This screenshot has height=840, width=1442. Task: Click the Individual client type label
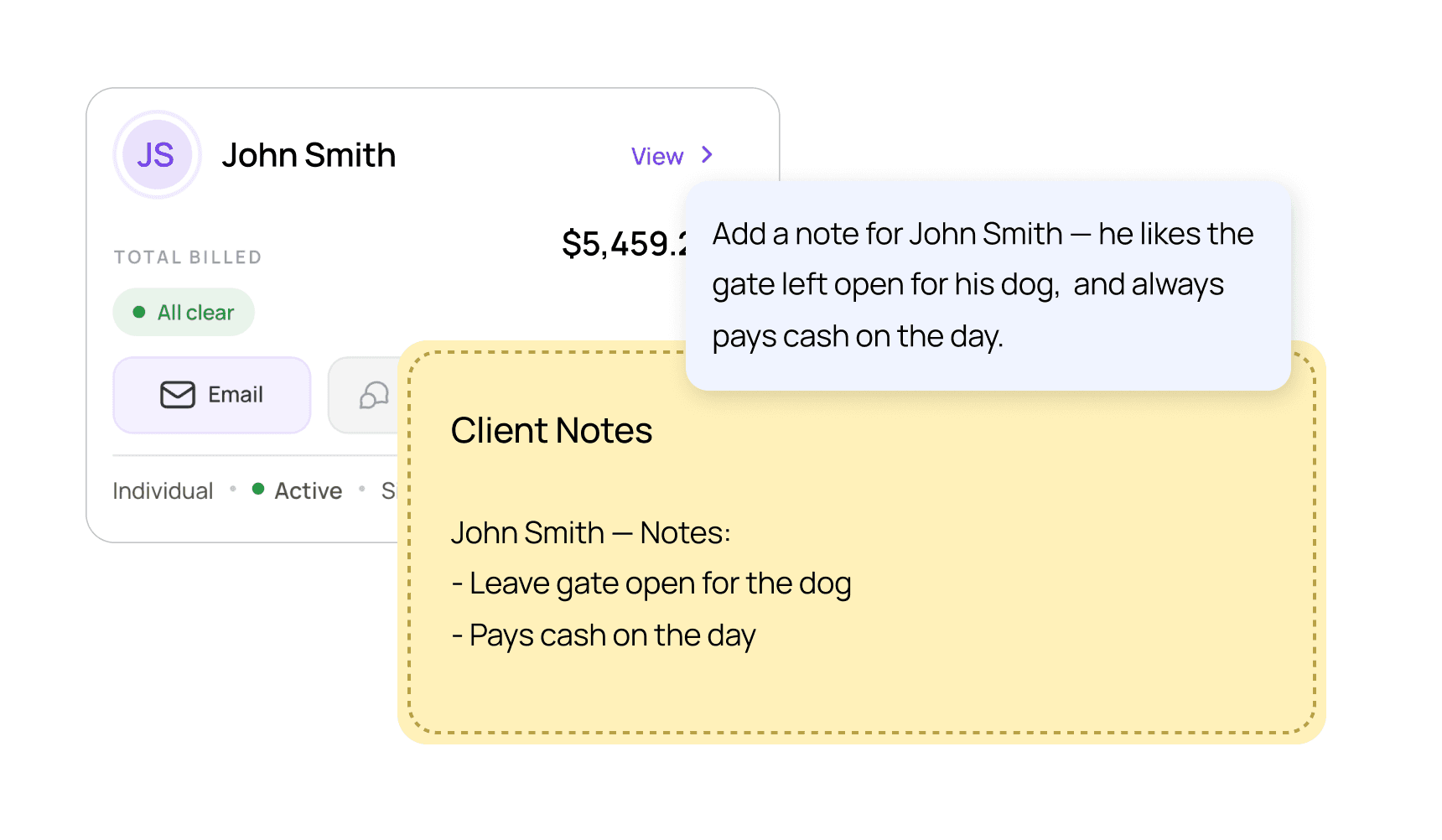[163, 490]
